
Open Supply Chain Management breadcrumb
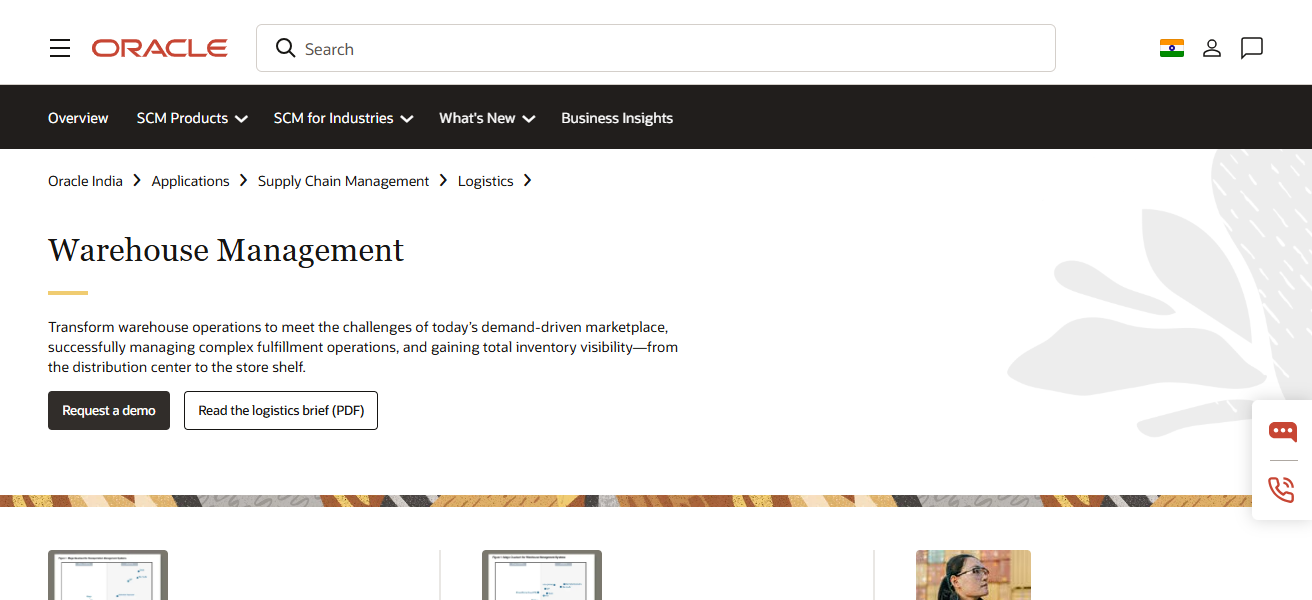tap(343, 181)
